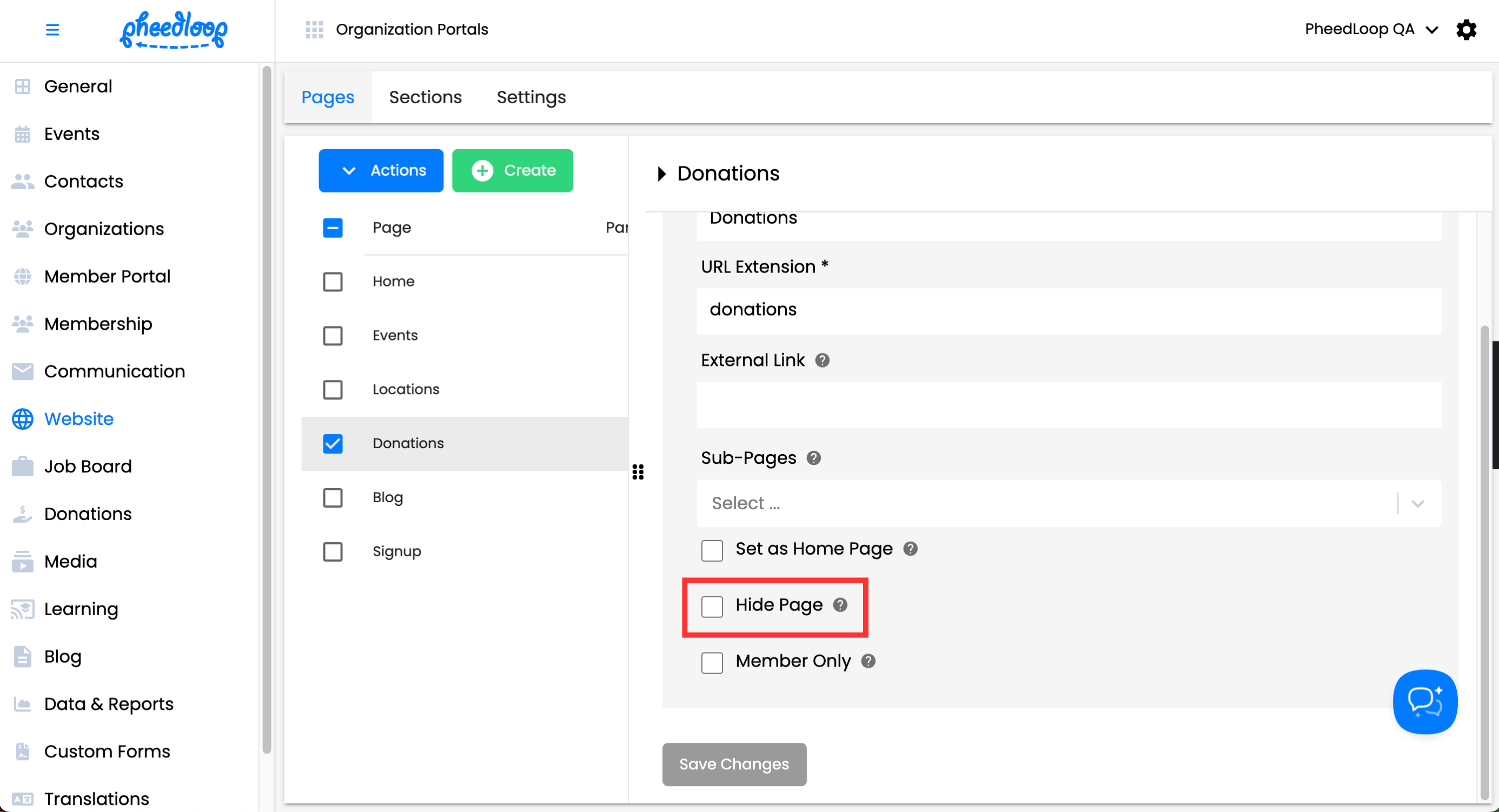Enable the Hide Page checkbox

point(712,606)
